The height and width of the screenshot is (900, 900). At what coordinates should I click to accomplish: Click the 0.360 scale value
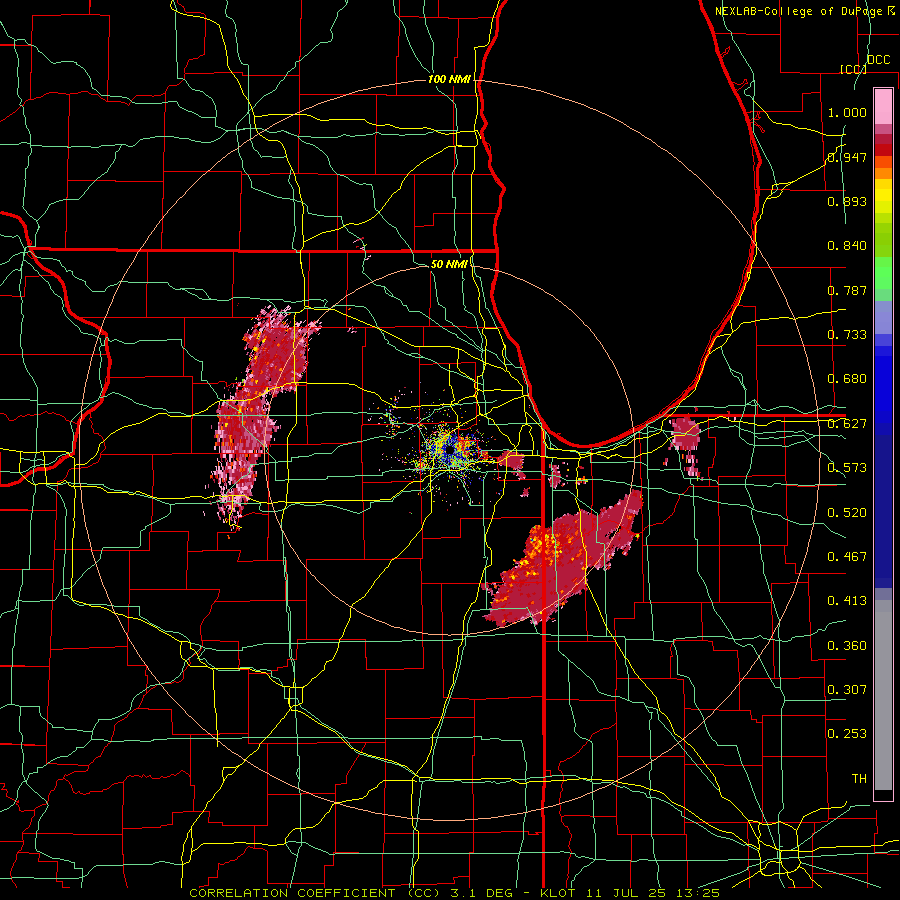847,645
